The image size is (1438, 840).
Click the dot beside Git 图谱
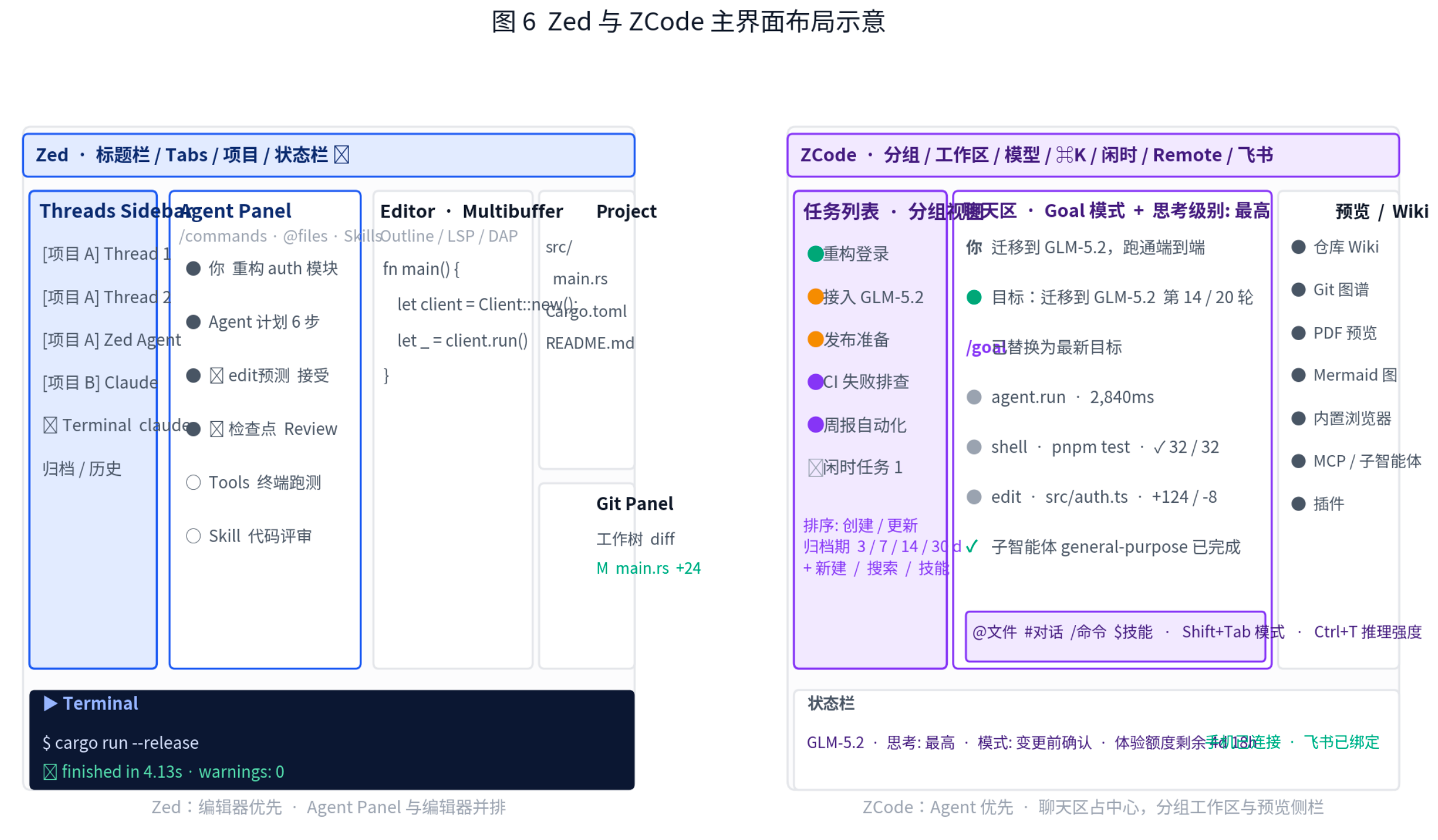point(1299,290)
